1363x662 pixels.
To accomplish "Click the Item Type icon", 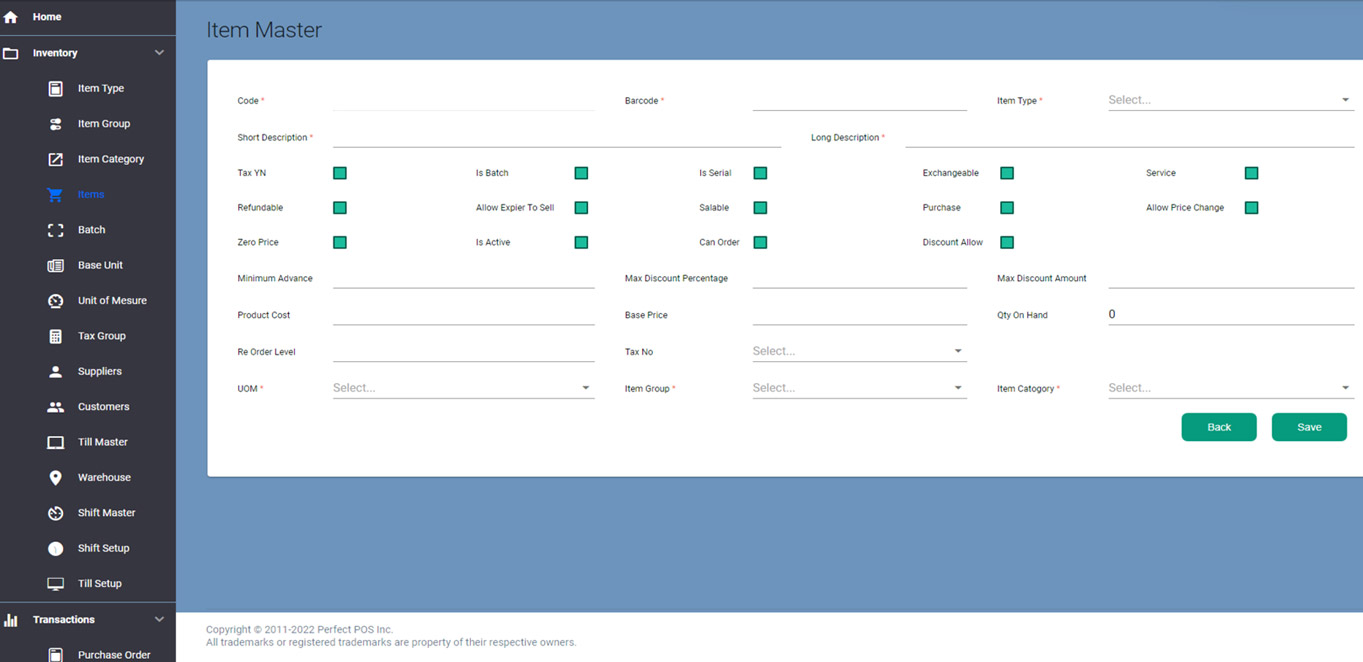I will (x=56, y=88).
